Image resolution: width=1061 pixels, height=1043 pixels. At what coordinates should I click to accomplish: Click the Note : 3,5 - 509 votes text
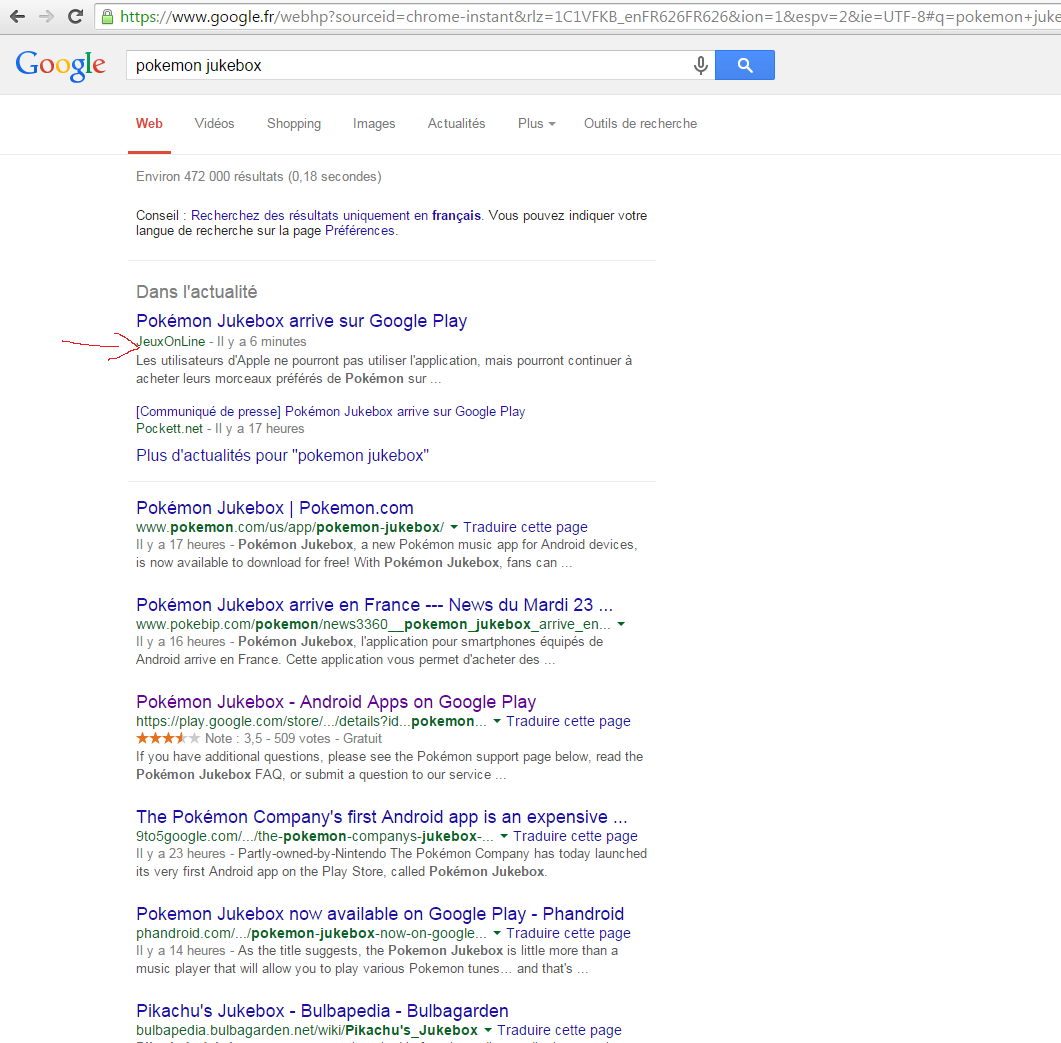(x=268, y=738)
